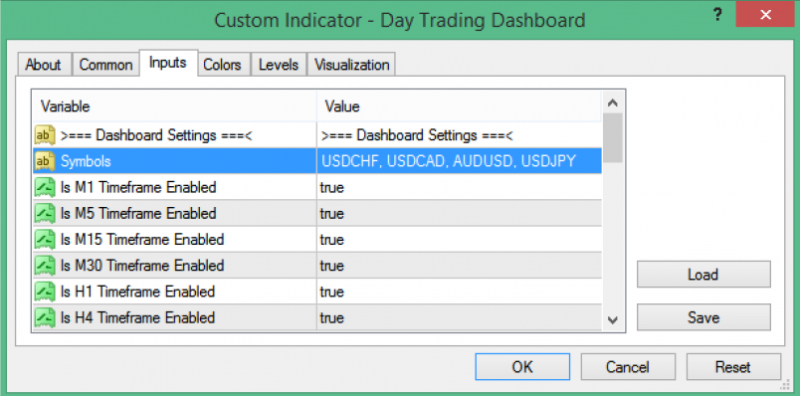Select the 'Is H1 Timeframe Enabled' variable name
Viewport: 800px width, 396px height.
click(138, 291)
